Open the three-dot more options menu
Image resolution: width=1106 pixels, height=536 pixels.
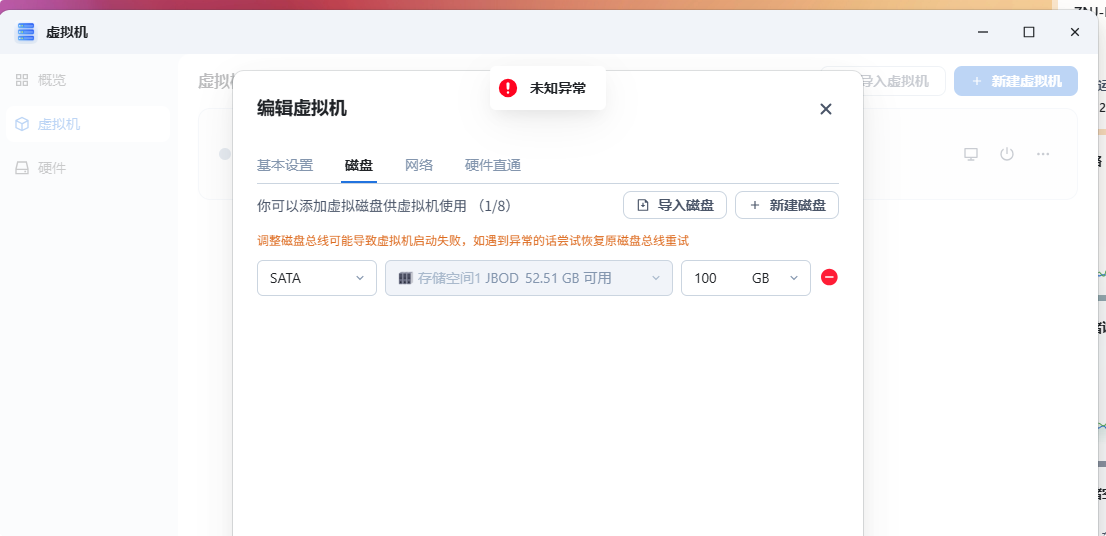pyautogui.click(x=1043, y=154)
